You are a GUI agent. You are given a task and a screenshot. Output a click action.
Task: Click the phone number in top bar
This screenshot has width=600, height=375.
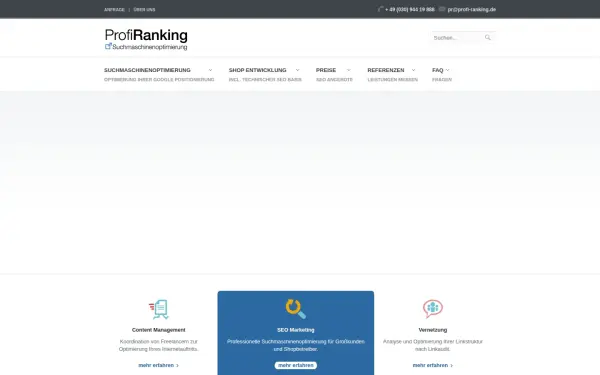pyautogui.click(x=410, y=10)
